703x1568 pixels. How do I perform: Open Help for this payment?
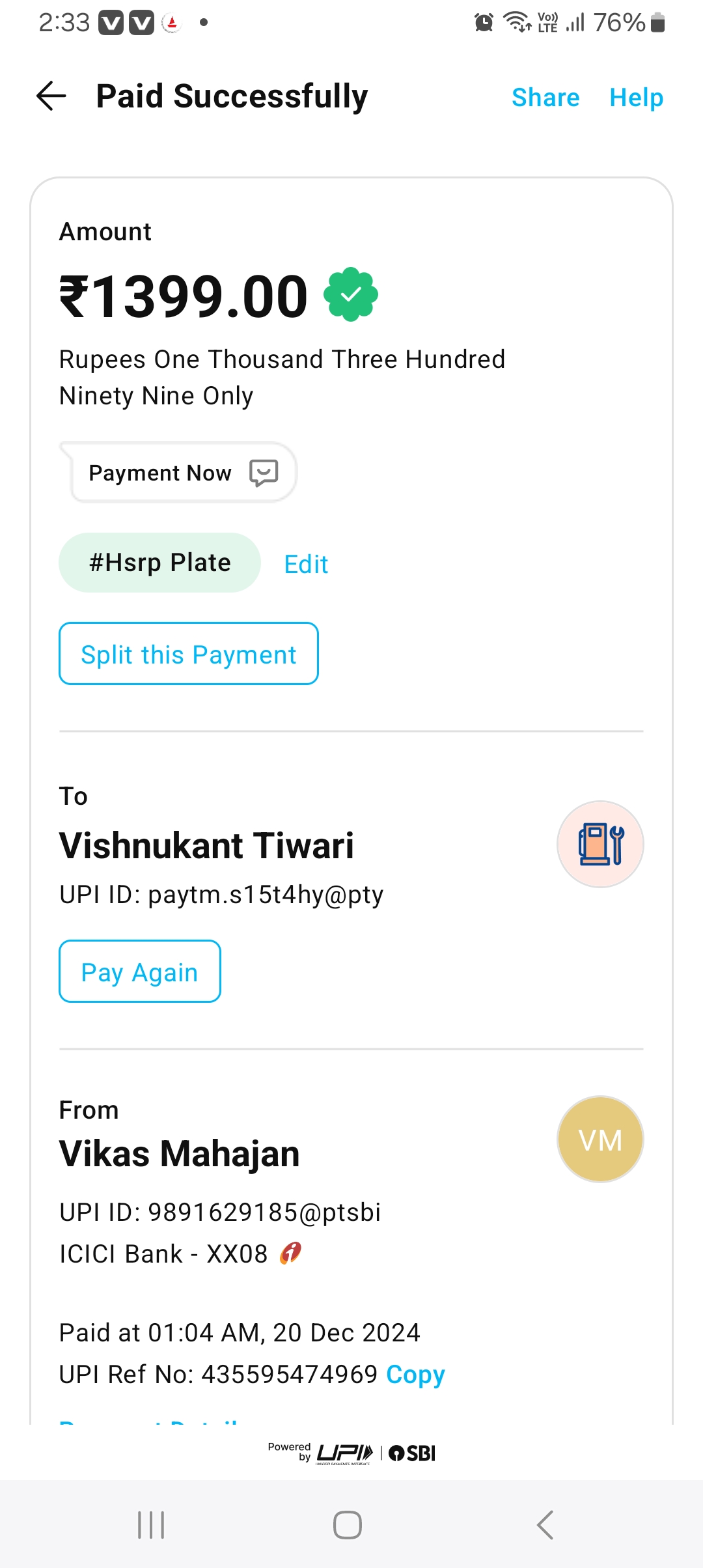coord(636,98)
